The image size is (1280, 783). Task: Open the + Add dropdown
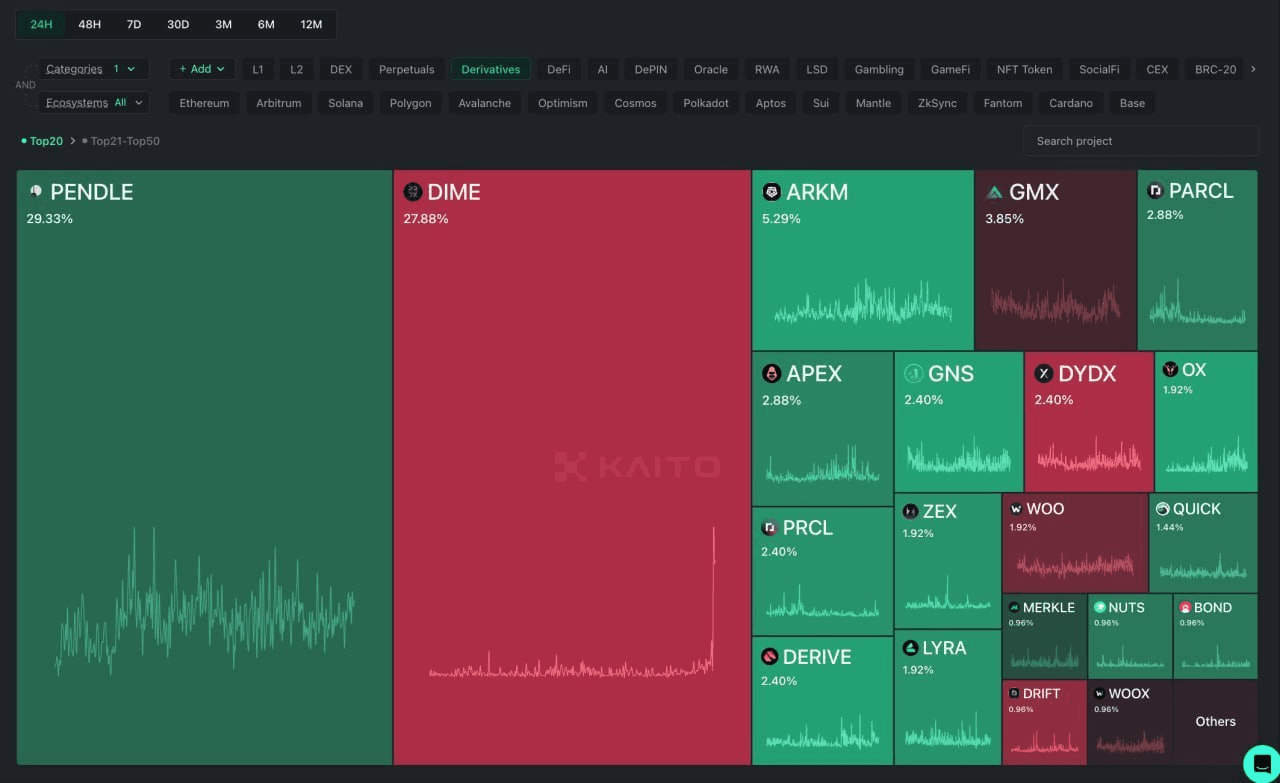coord(202,69)
